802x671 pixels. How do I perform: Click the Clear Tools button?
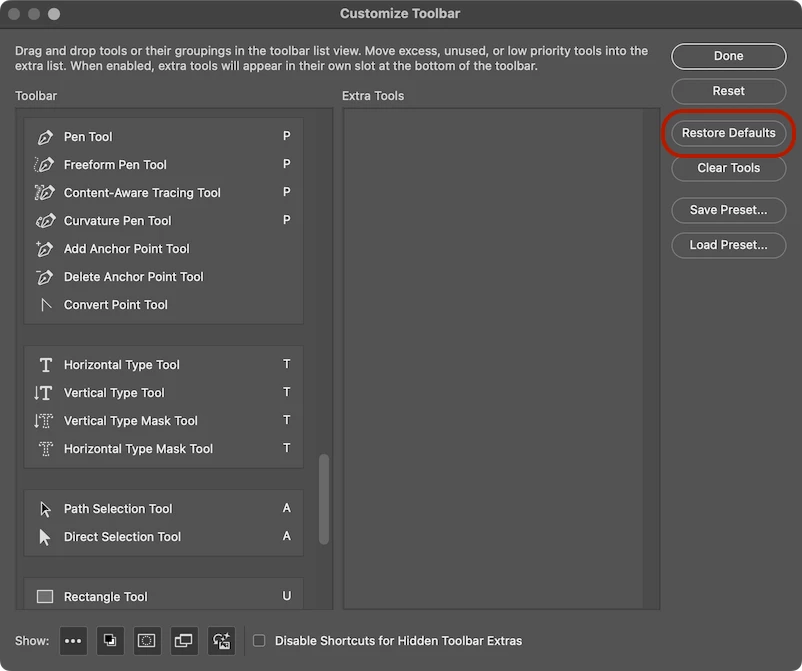[x=728, y=168]
